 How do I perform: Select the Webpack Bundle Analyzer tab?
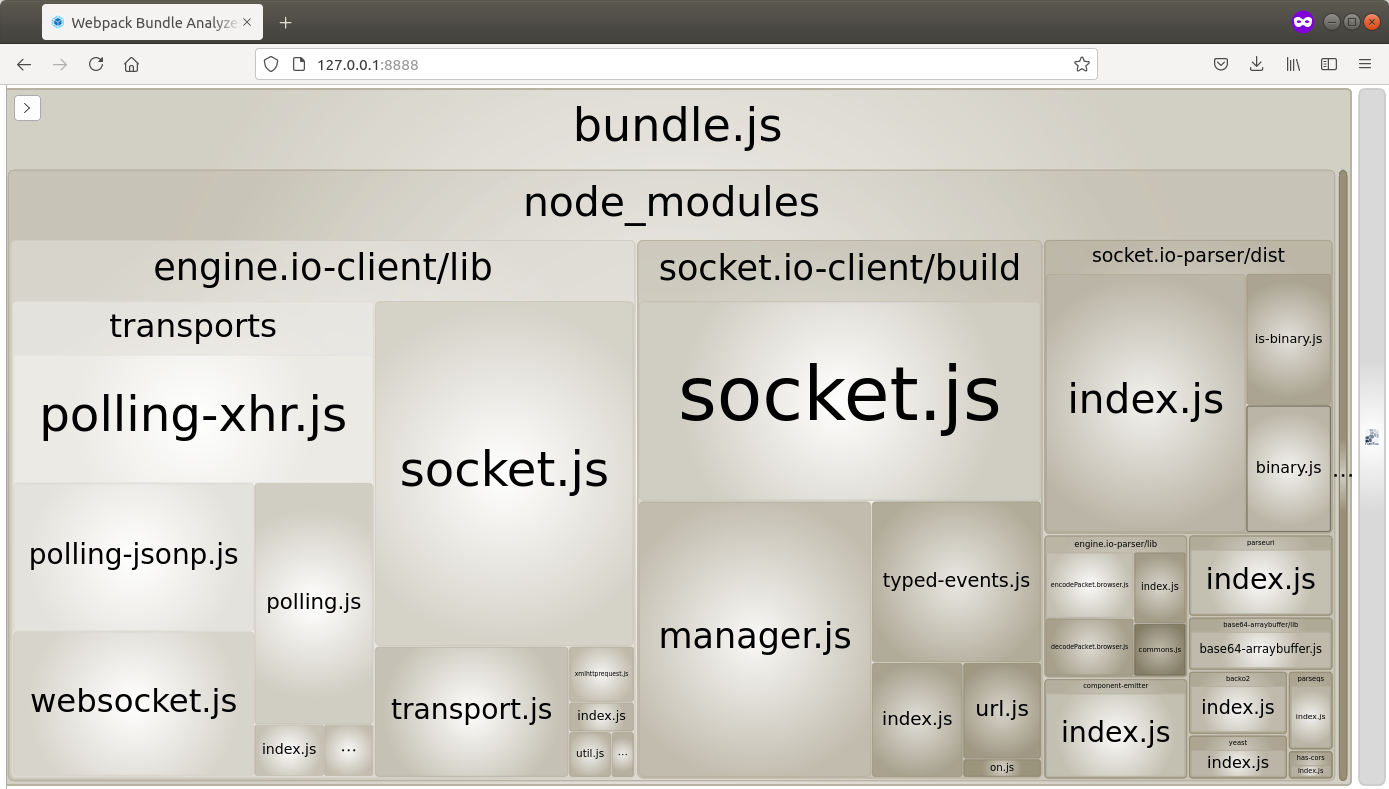coord(140,21)
